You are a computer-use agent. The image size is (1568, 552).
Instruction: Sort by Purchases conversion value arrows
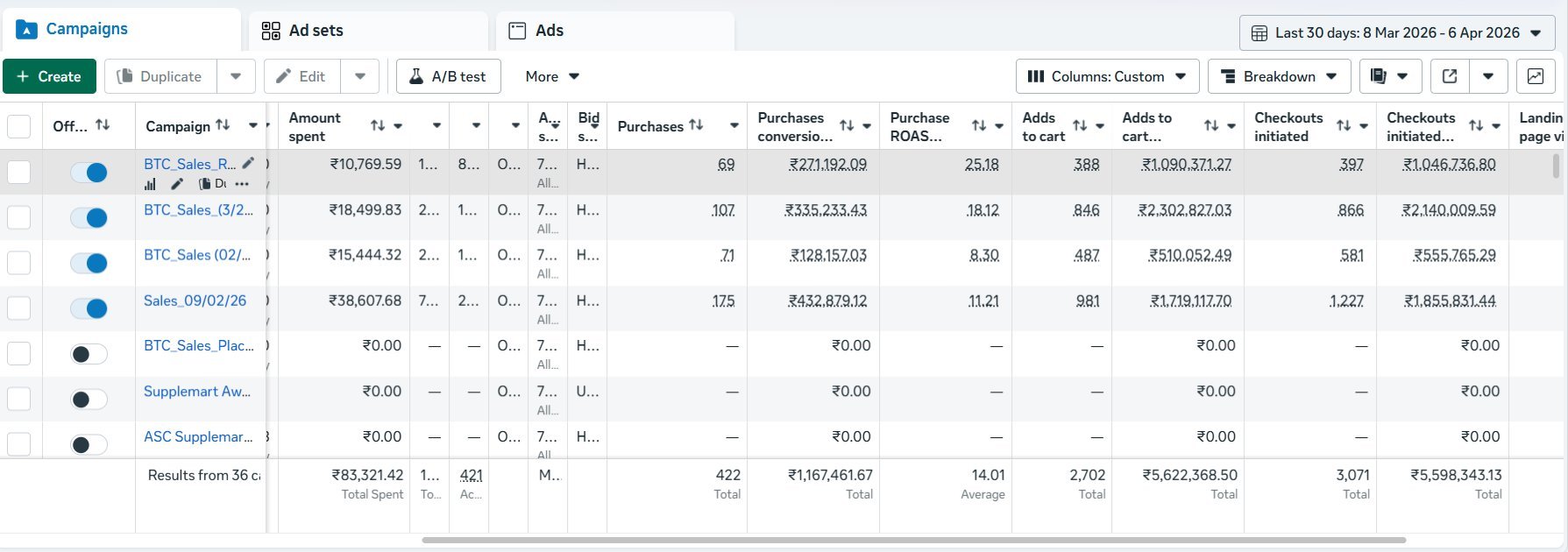tap(847, 125)
